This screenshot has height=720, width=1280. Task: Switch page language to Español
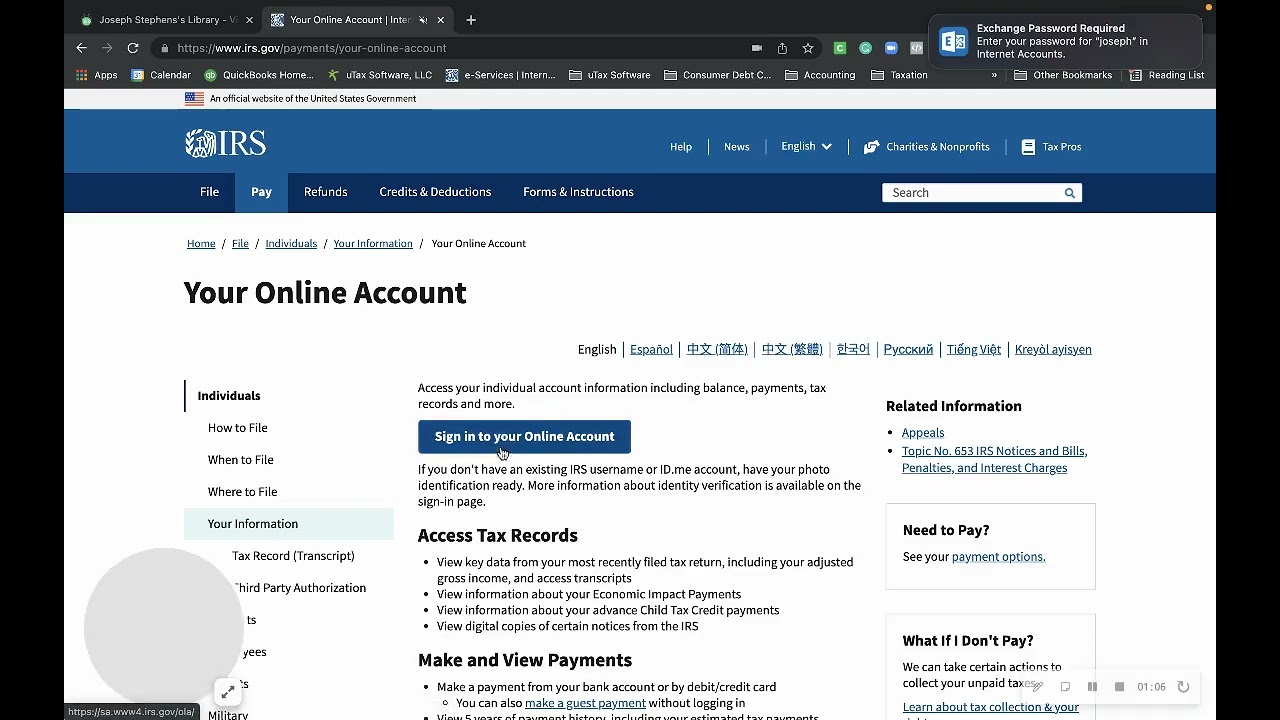[x=651, y=350]
